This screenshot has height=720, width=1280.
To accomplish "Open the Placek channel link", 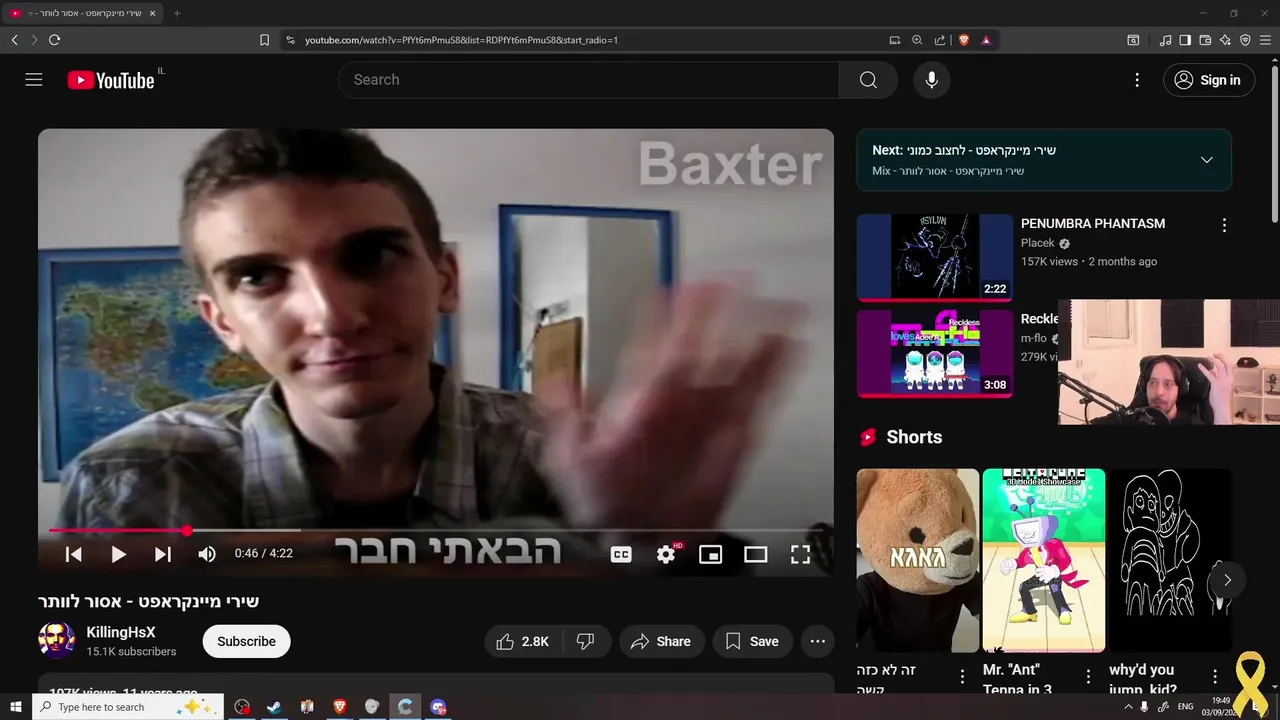I will point(1038,243).
